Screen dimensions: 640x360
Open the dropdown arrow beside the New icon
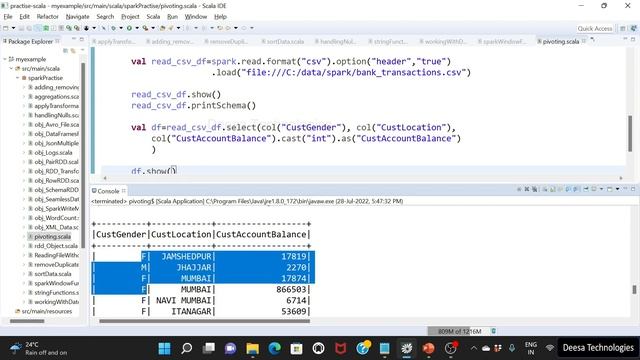tap(13, 28)
